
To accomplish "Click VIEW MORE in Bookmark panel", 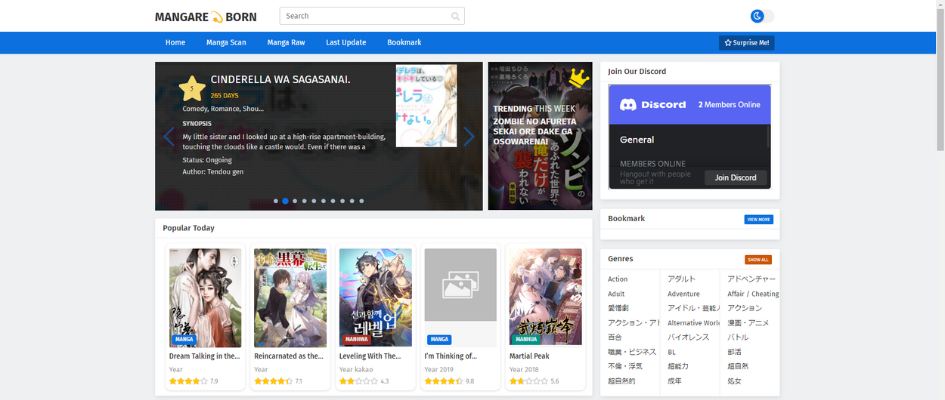I will tap(758, 219).
